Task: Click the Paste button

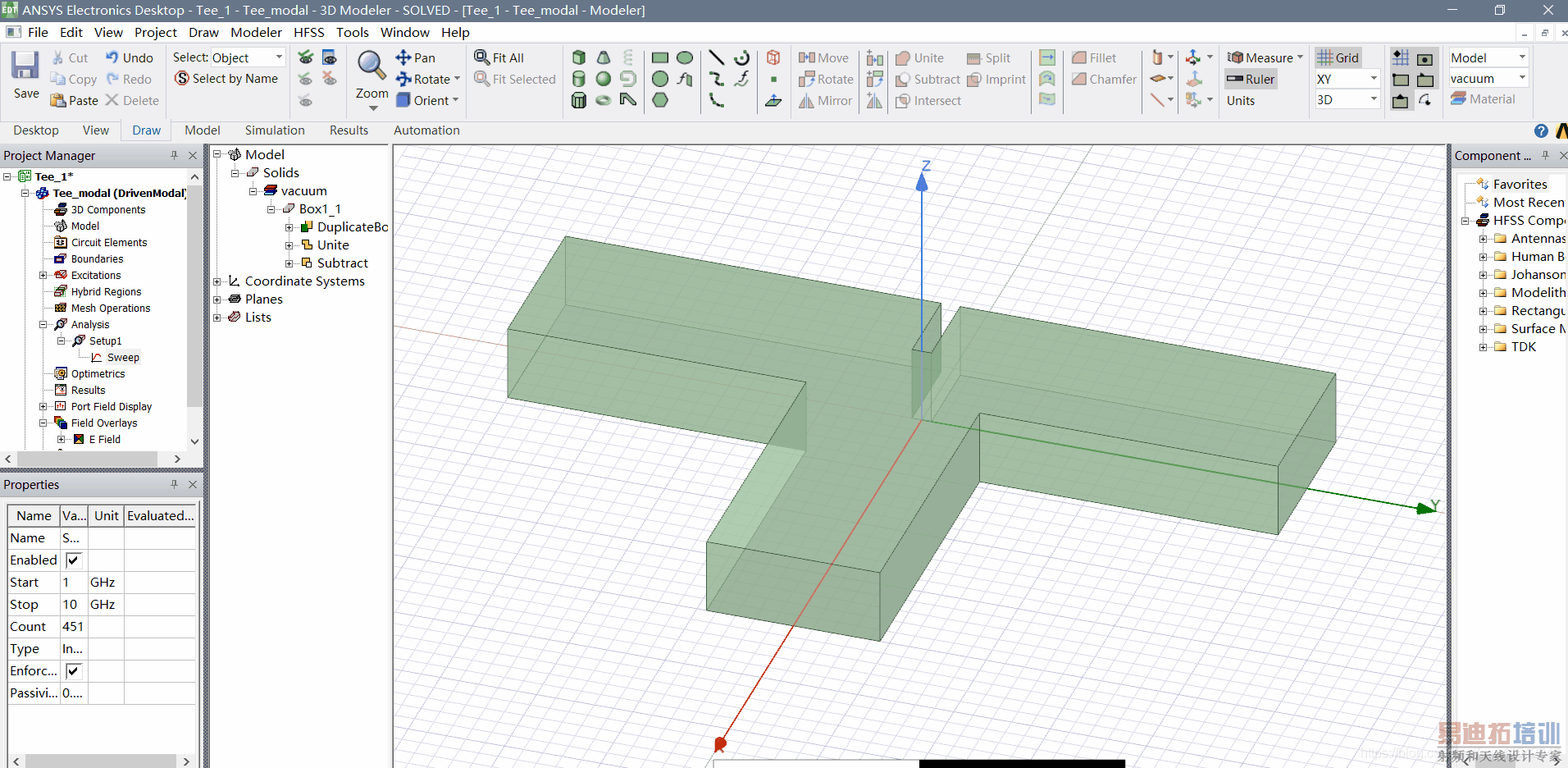Action: (x=74, y=100)
